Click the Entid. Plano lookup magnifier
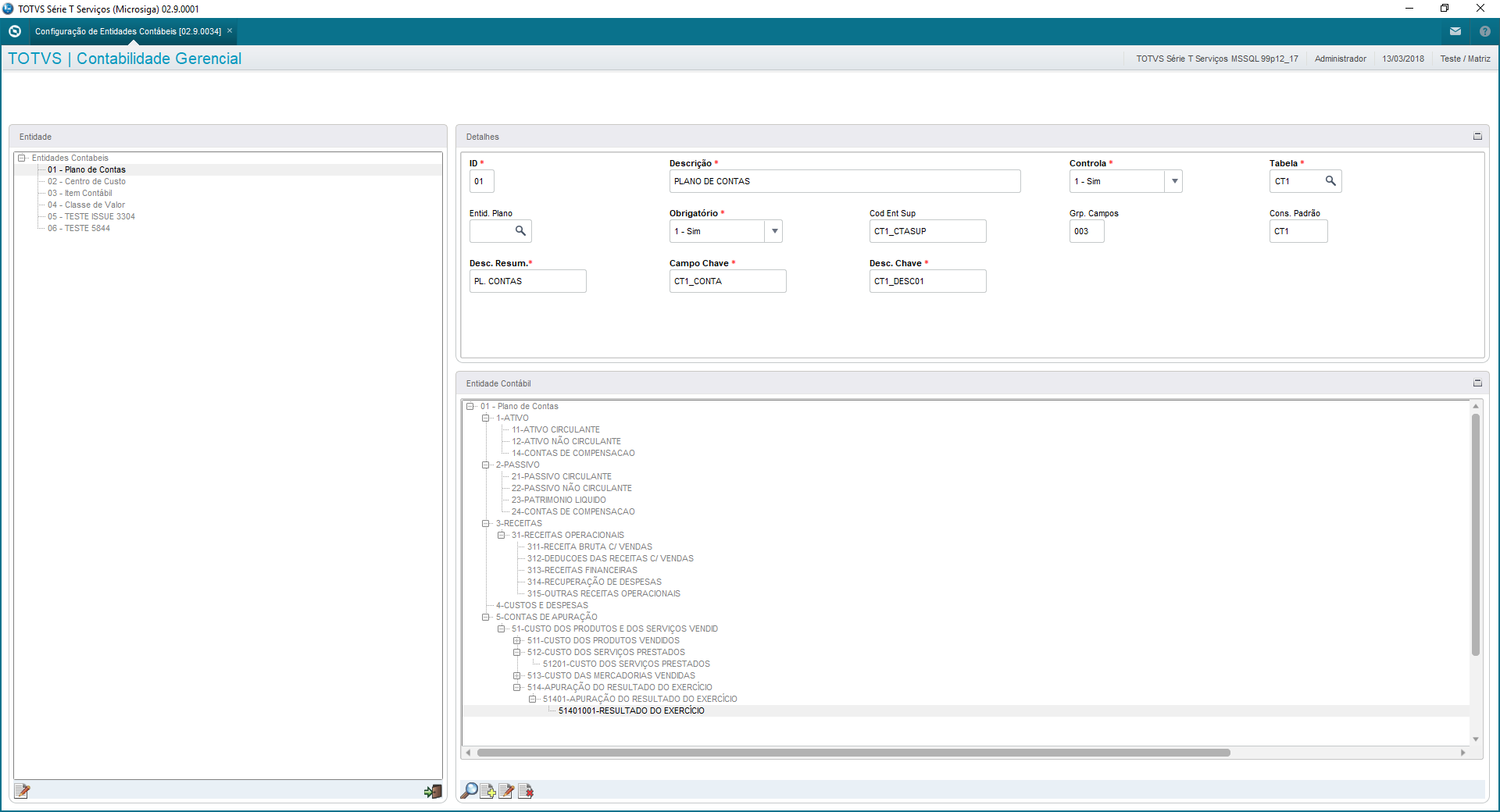The width and height of the screenshot is (1500, 812). click(520, 231)
